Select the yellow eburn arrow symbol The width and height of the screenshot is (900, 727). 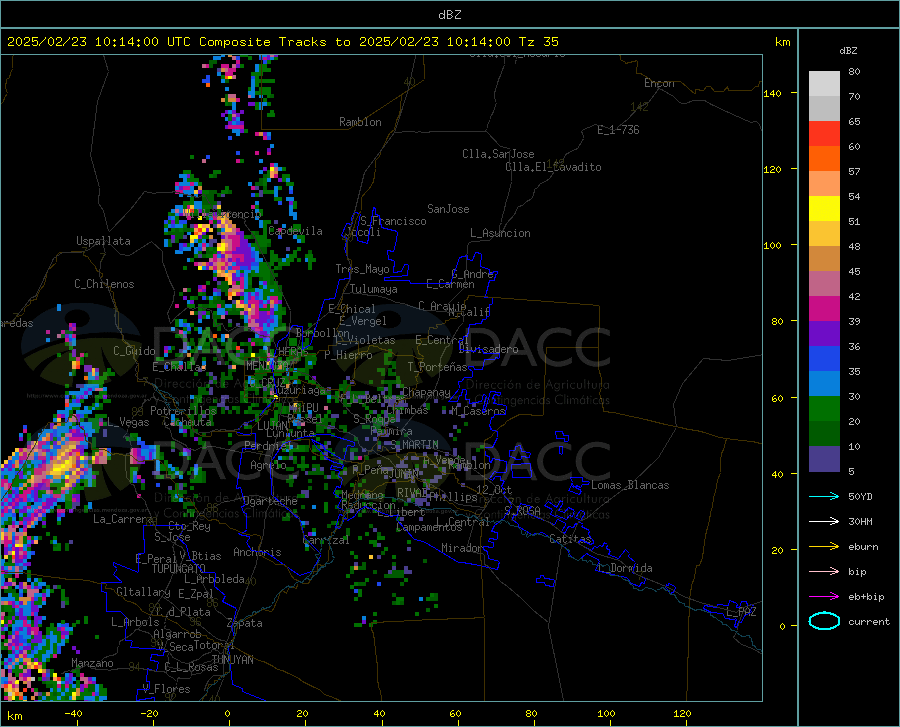click(x=824, y=546)
